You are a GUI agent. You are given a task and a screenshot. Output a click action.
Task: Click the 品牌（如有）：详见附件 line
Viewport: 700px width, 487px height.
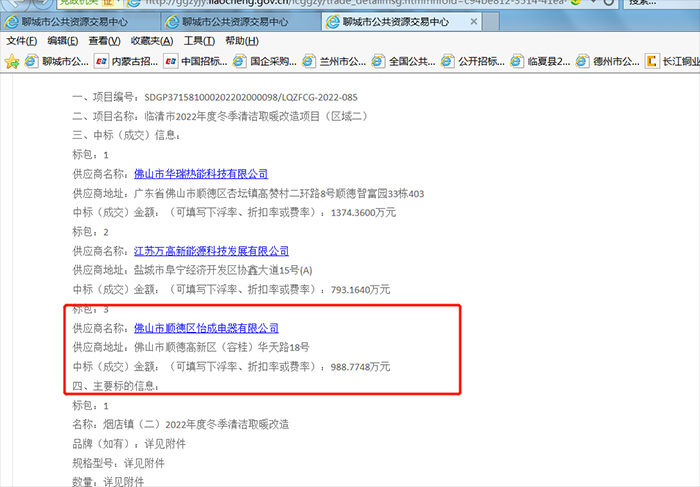point(129,444)
